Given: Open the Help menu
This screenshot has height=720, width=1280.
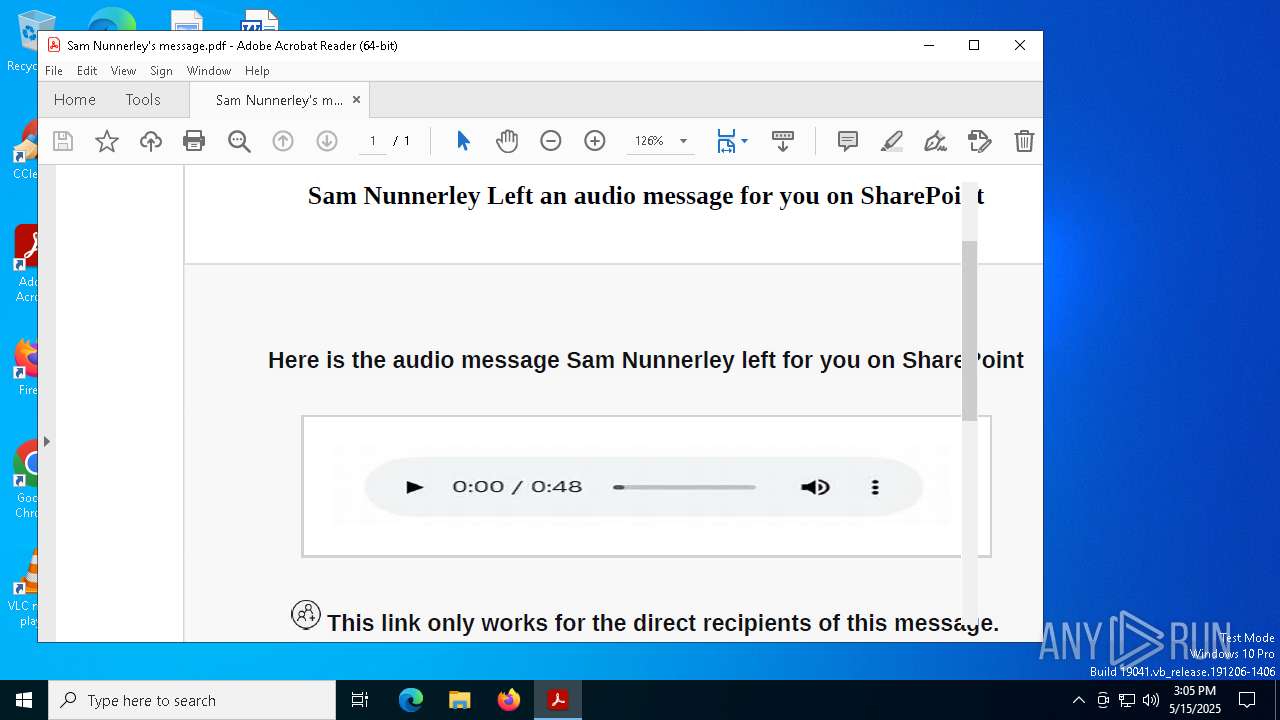Looking at the screenshot, I should coord(257,71).
